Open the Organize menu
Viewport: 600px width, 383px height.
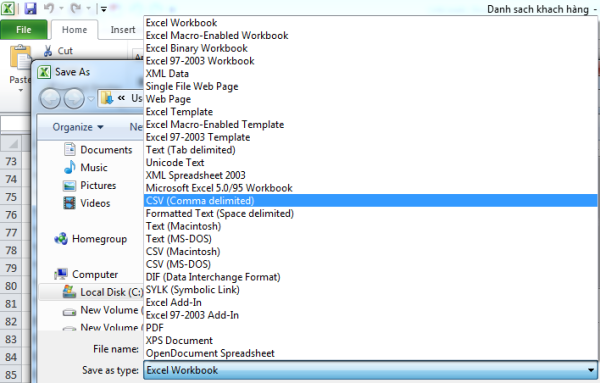tap(78, 127)
